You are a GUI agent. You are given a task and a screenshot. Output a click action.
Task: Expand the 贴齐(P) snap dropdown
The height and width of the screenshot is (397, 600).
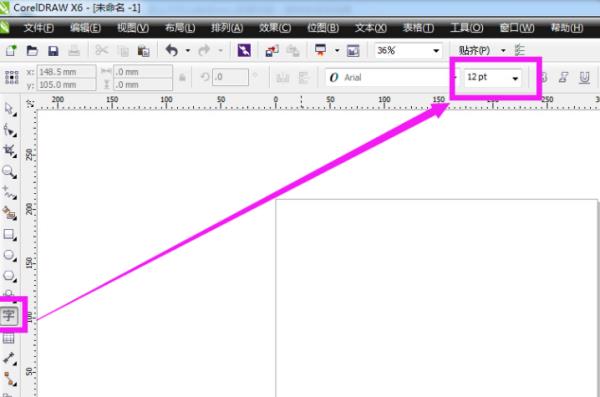click(503, 51)
